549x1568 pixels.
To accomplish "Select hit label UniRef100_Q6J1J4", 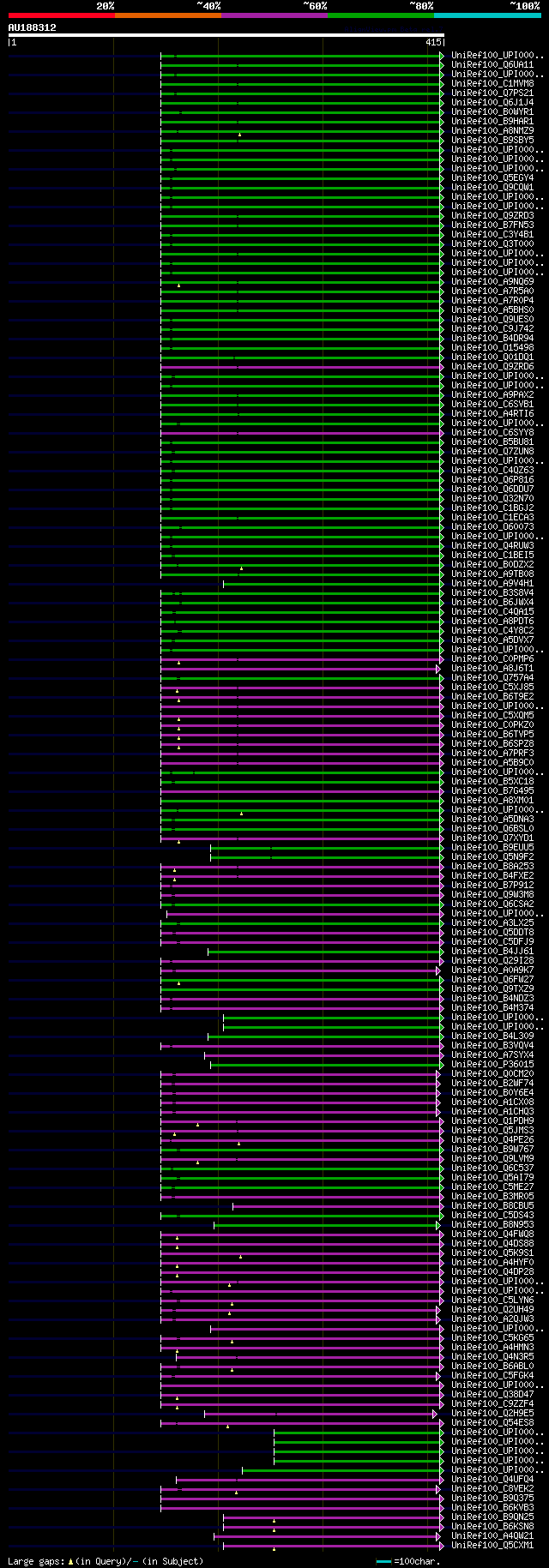I will tap(492, 103).
